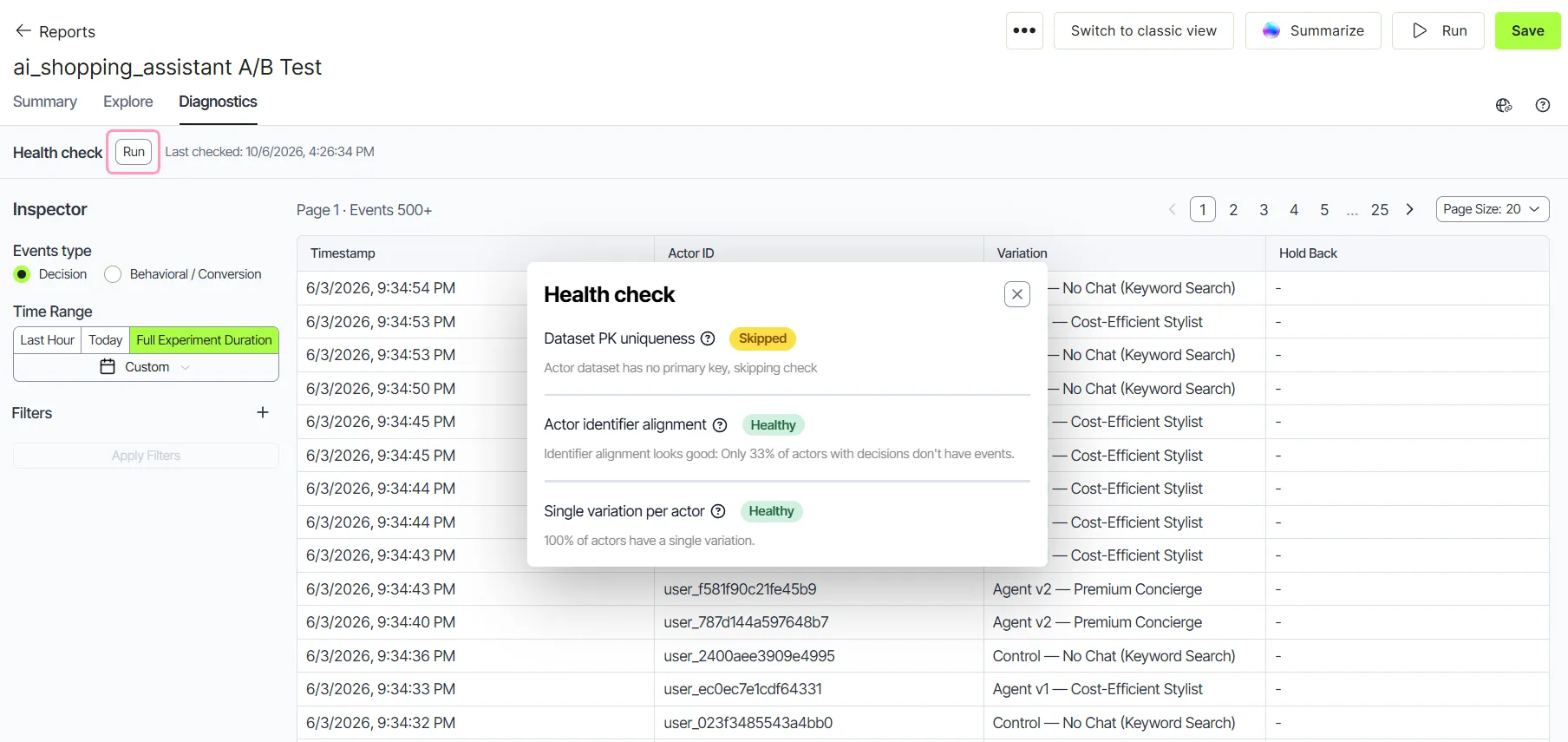
Task: Go to the next page with the right chevron
Action: point(1410,209)
